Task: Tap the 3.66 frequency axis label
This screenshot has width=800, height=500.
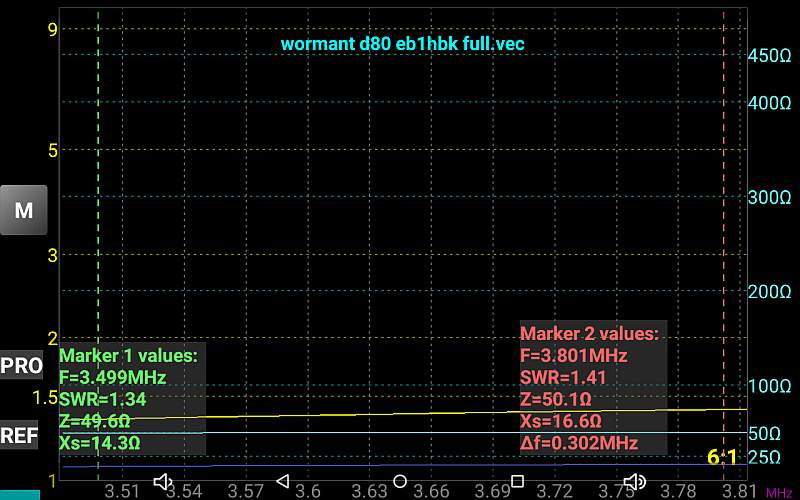Action: click(432, 491)
